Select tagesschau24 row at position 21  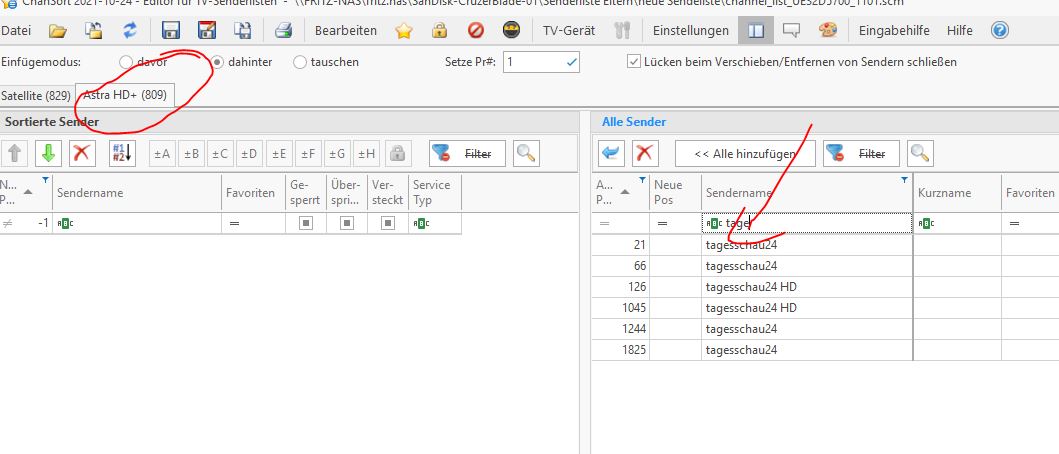pyautogui.click(x=825, y=245)
